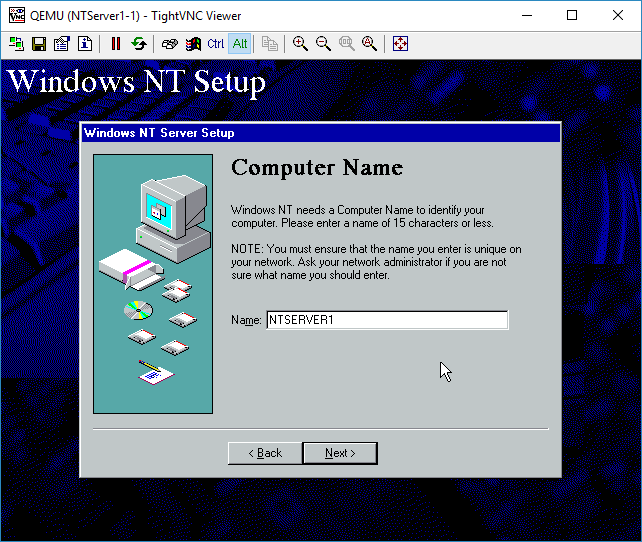Click the New Connection toolbar icon

coord(16,44)
